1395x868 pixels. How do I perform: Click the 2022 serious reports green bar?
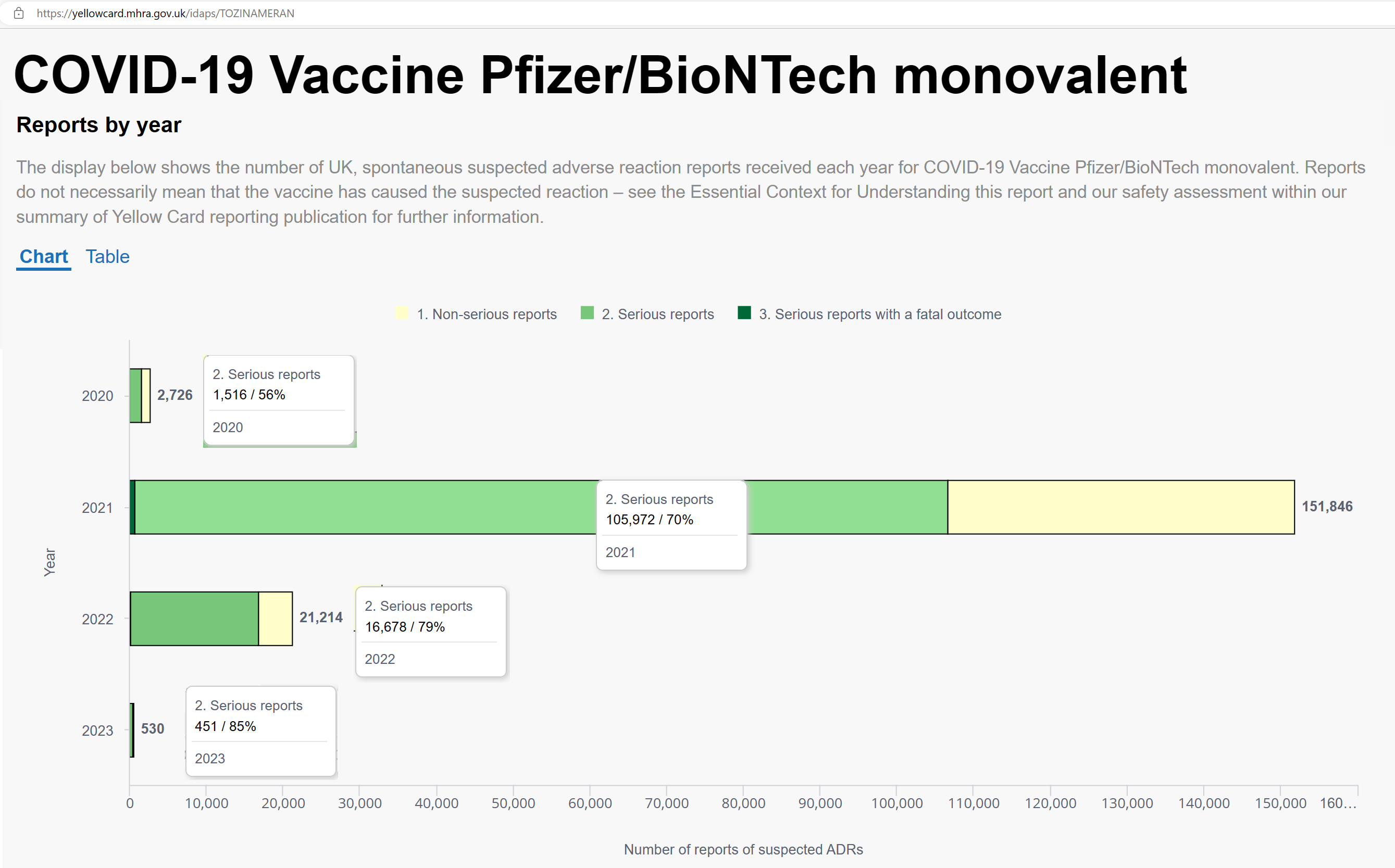pyautogui.click(x=194, y=618)
